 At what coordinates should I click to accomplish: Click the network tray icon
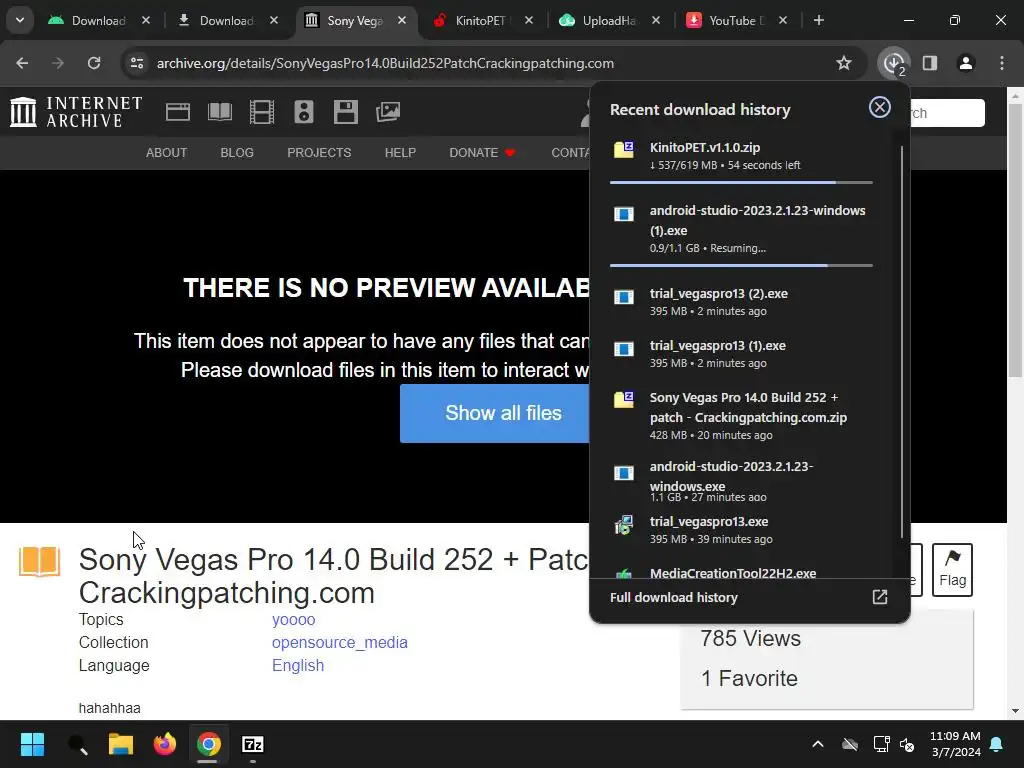881,744
